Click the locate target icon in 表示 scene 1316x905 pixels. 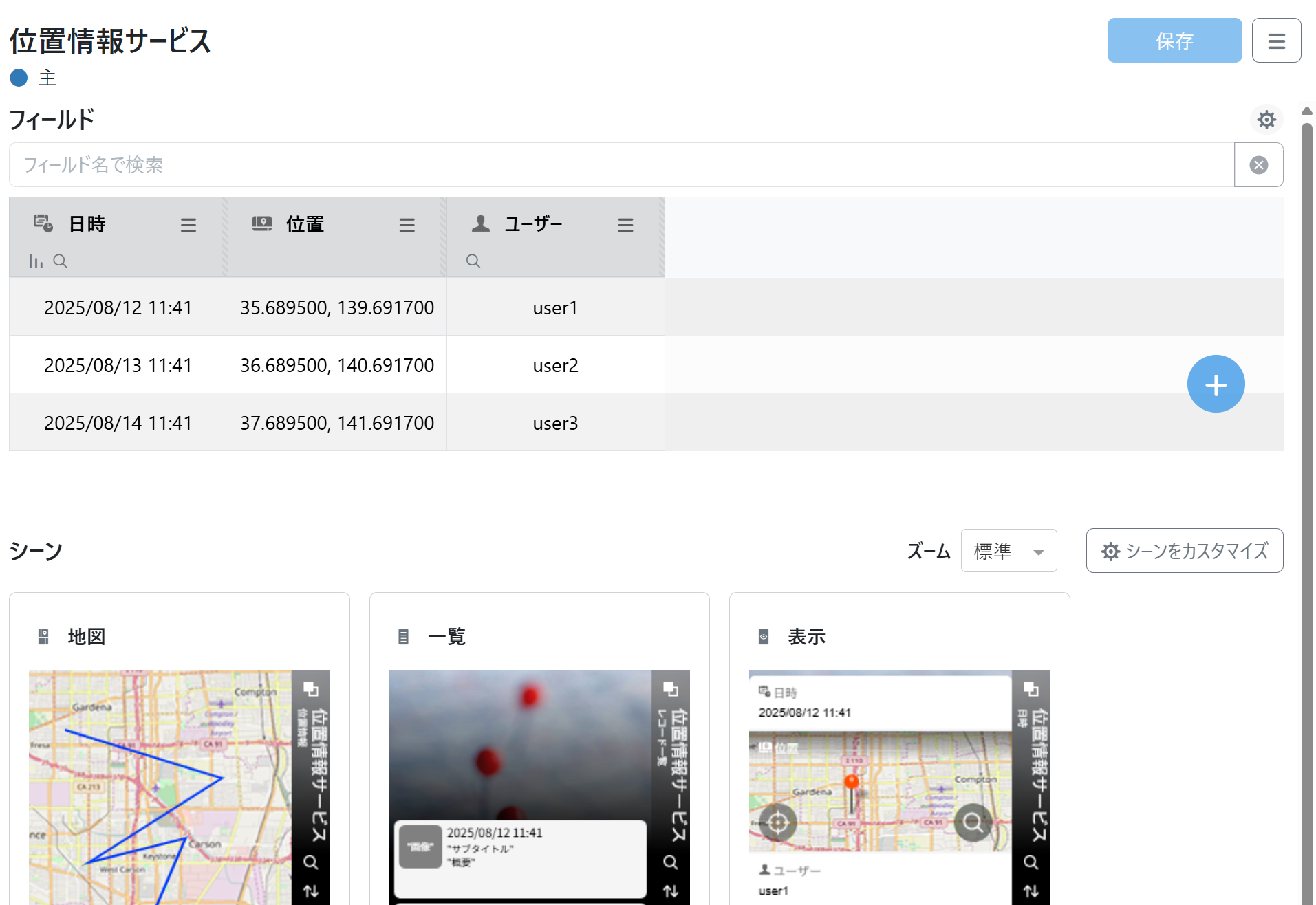[x=778, y=822]
